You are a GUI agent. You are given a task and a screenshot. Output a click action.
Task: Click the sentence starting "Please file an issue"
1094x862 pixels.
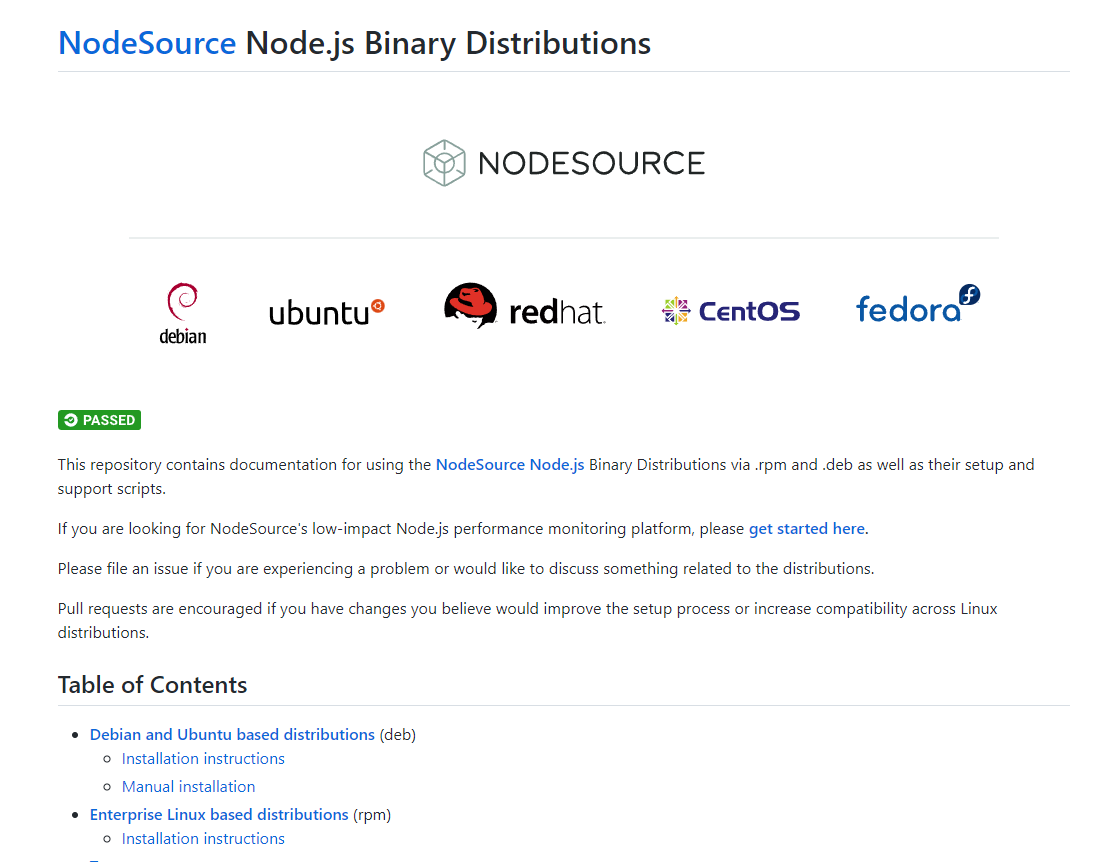[465, 569]
